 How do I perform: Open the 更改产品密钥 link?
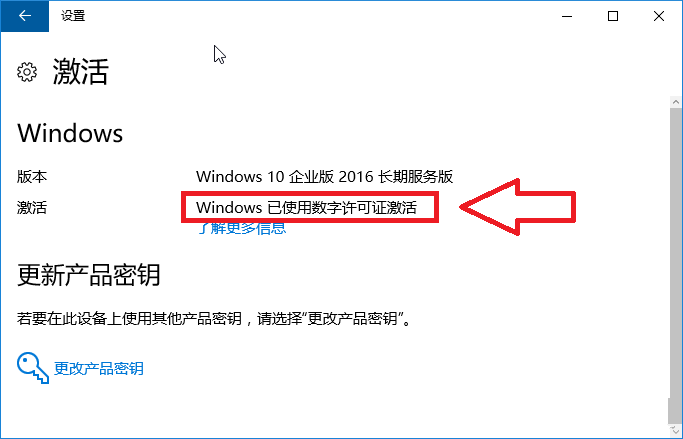[x=98, y=368]
